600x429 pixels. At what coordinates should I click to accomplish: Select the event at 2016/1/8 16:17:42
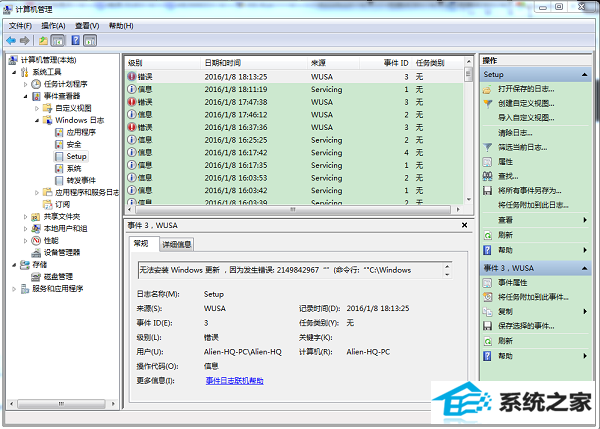[295, 152]
